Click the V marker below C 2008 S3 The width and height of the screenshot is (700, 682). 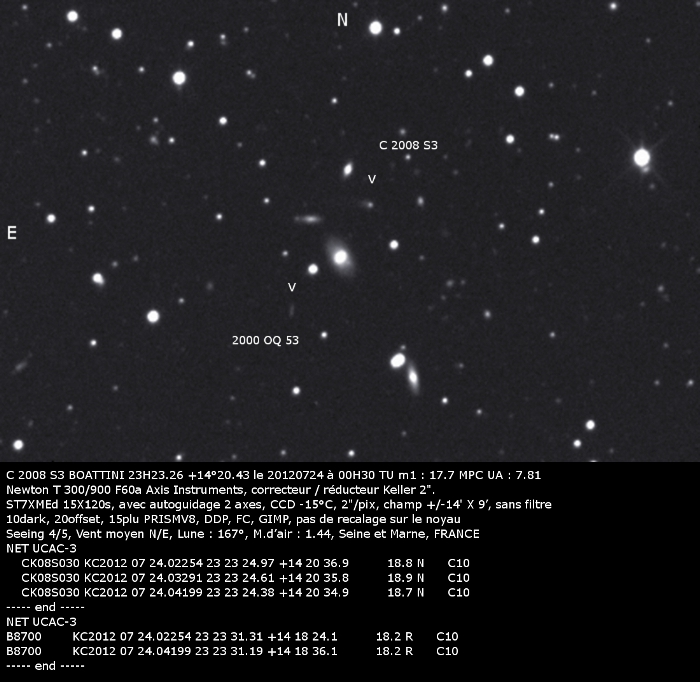[372, 180]
